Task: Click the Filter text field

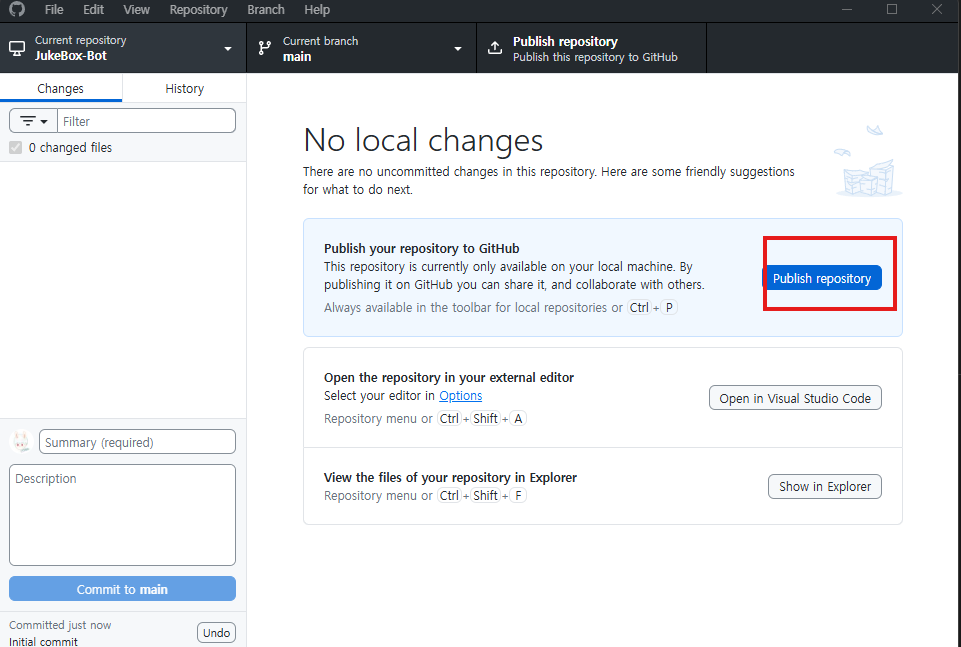Action: coord(146,121)
